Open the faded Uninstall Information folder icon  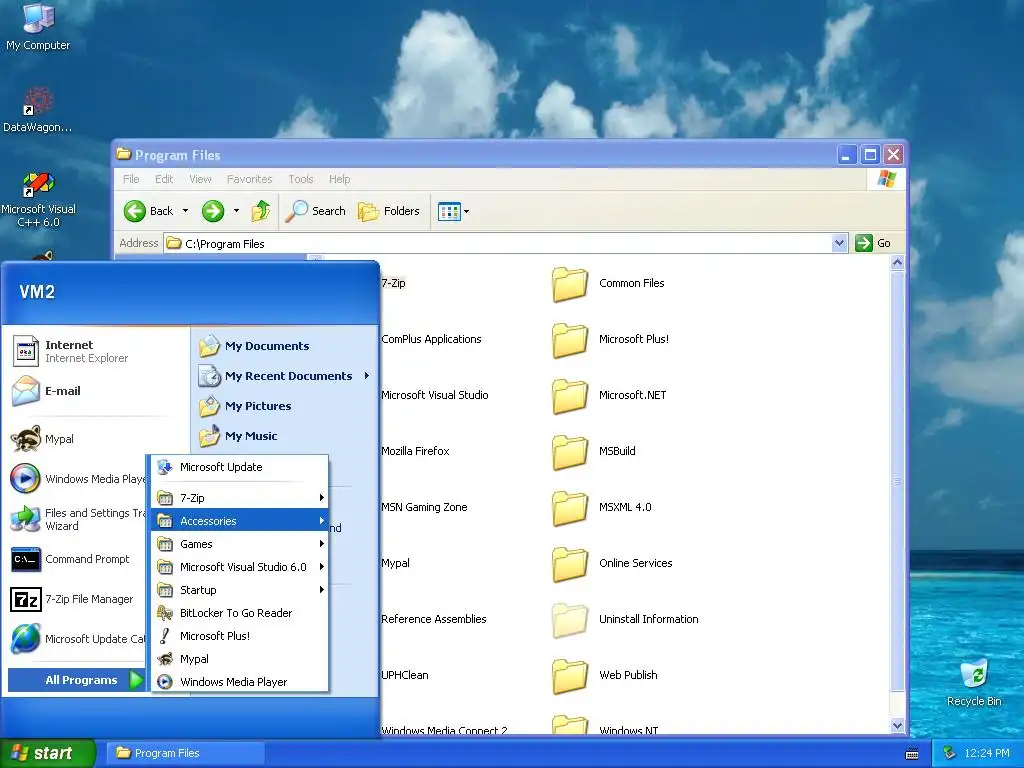coord(569,620)
